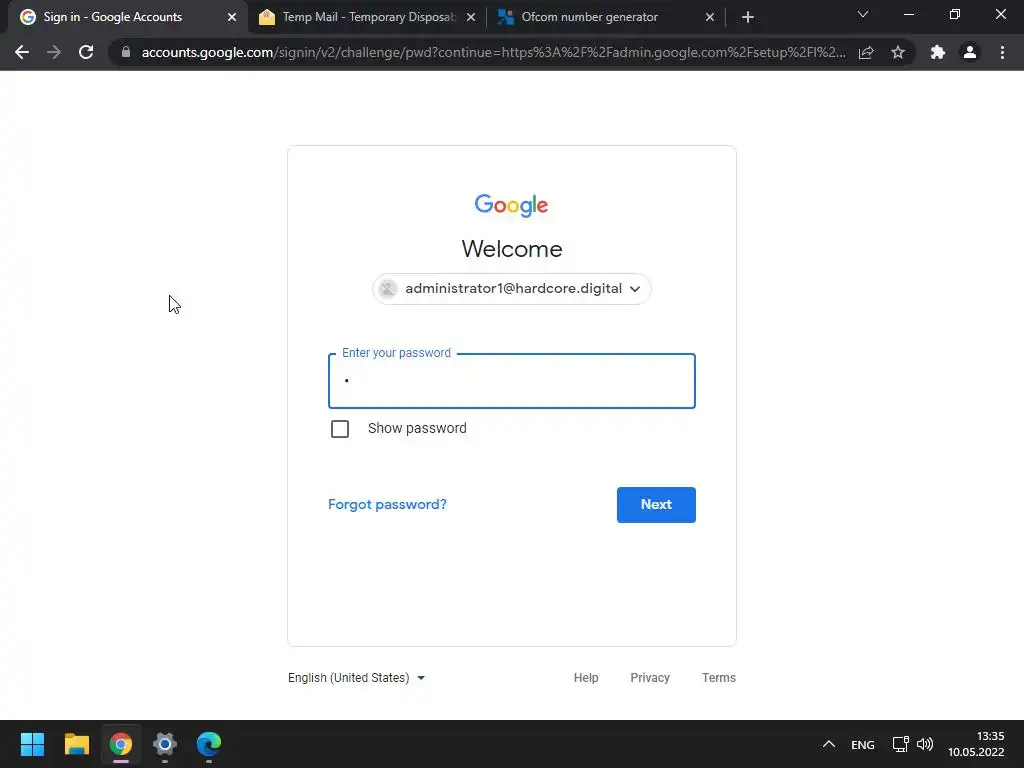Reload the Google sign-in page

point(86,52)
